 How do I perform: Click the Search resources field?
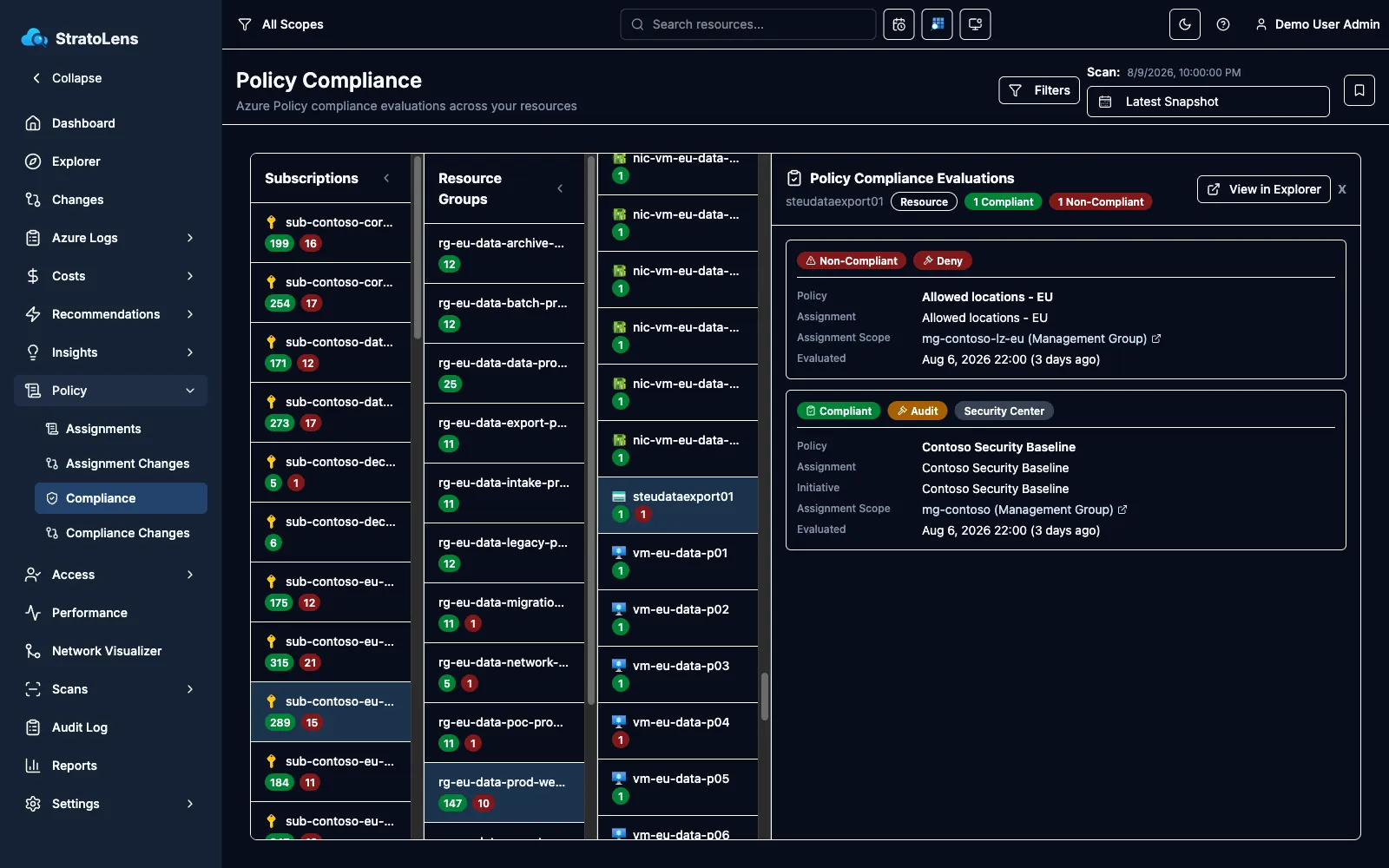coord(747,24)
